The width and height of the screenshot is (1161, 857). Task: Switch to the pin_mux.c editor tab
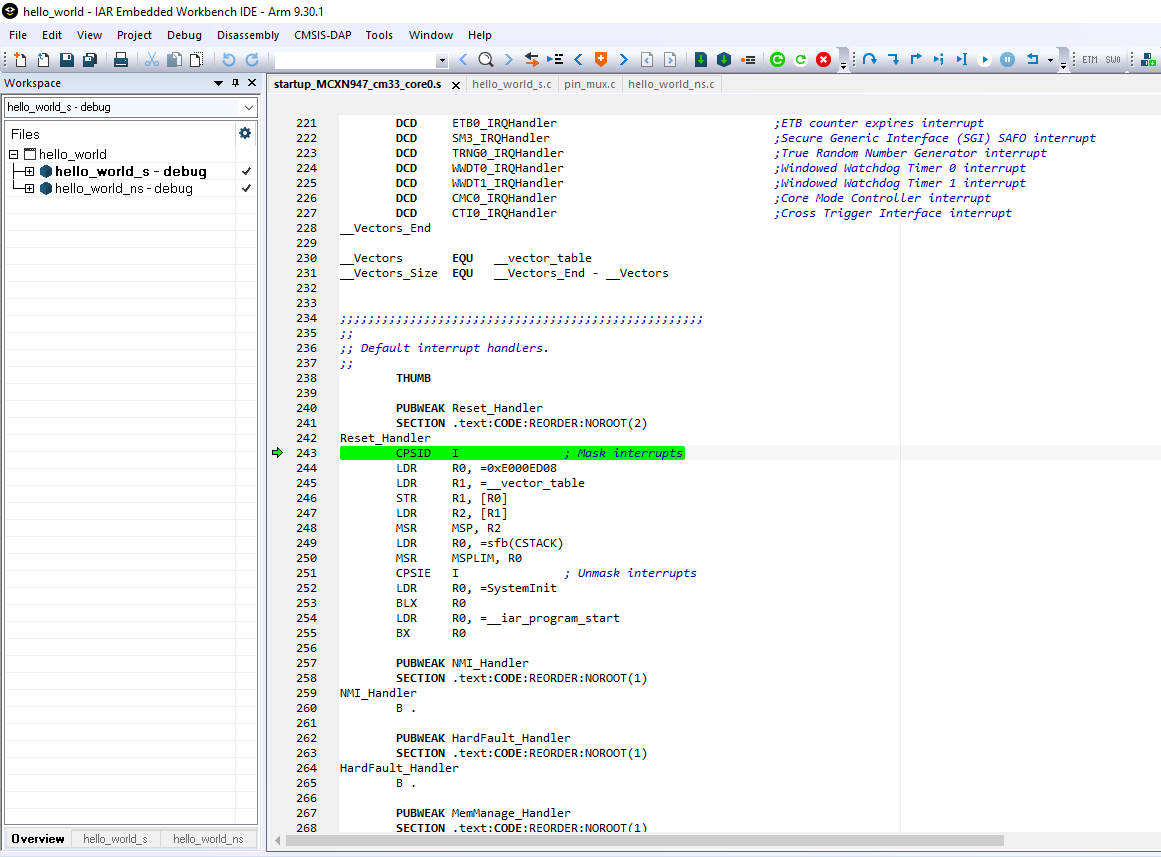click(590, 84)
